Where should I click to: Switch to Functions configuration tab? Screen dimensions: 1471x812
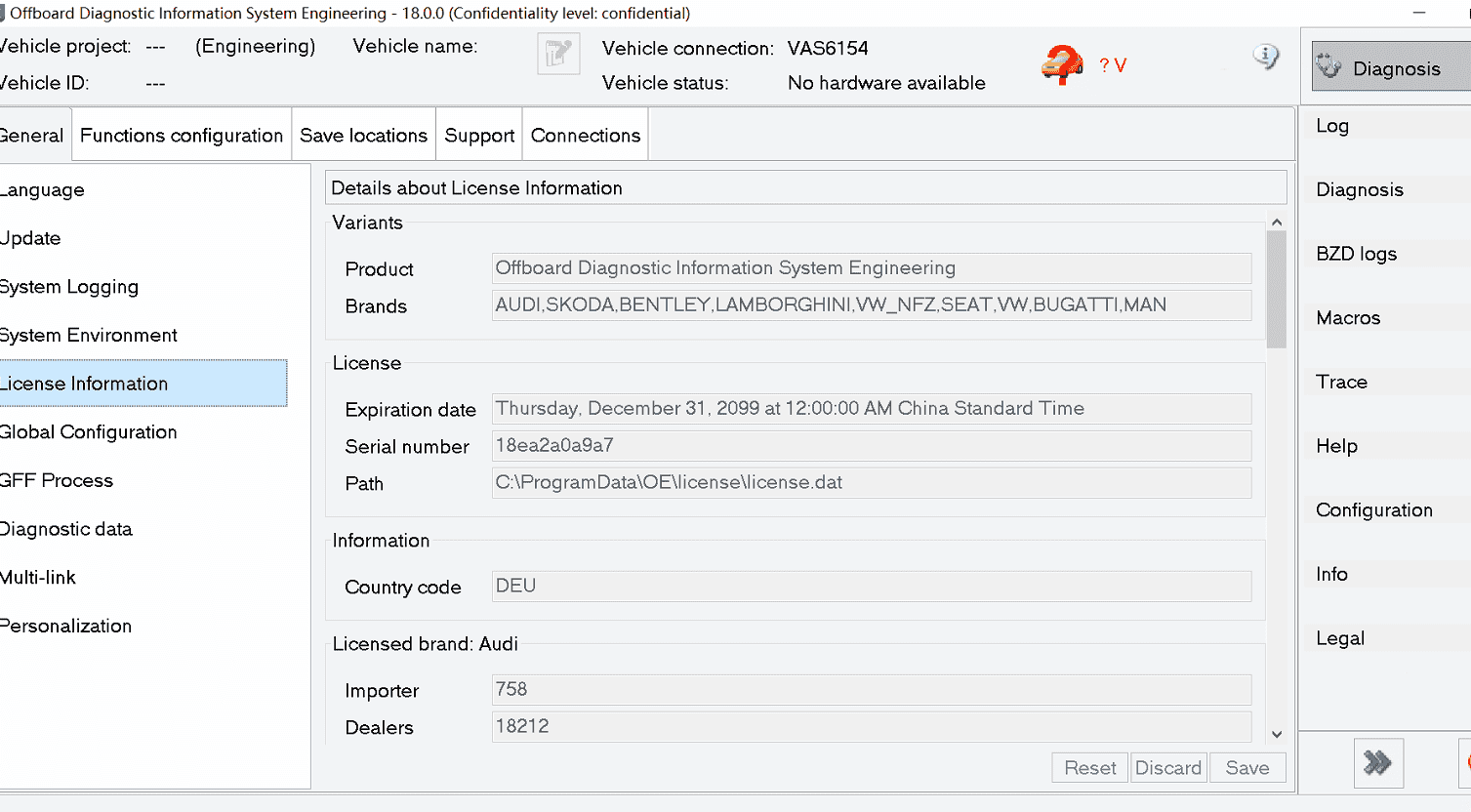pos(182,135)
